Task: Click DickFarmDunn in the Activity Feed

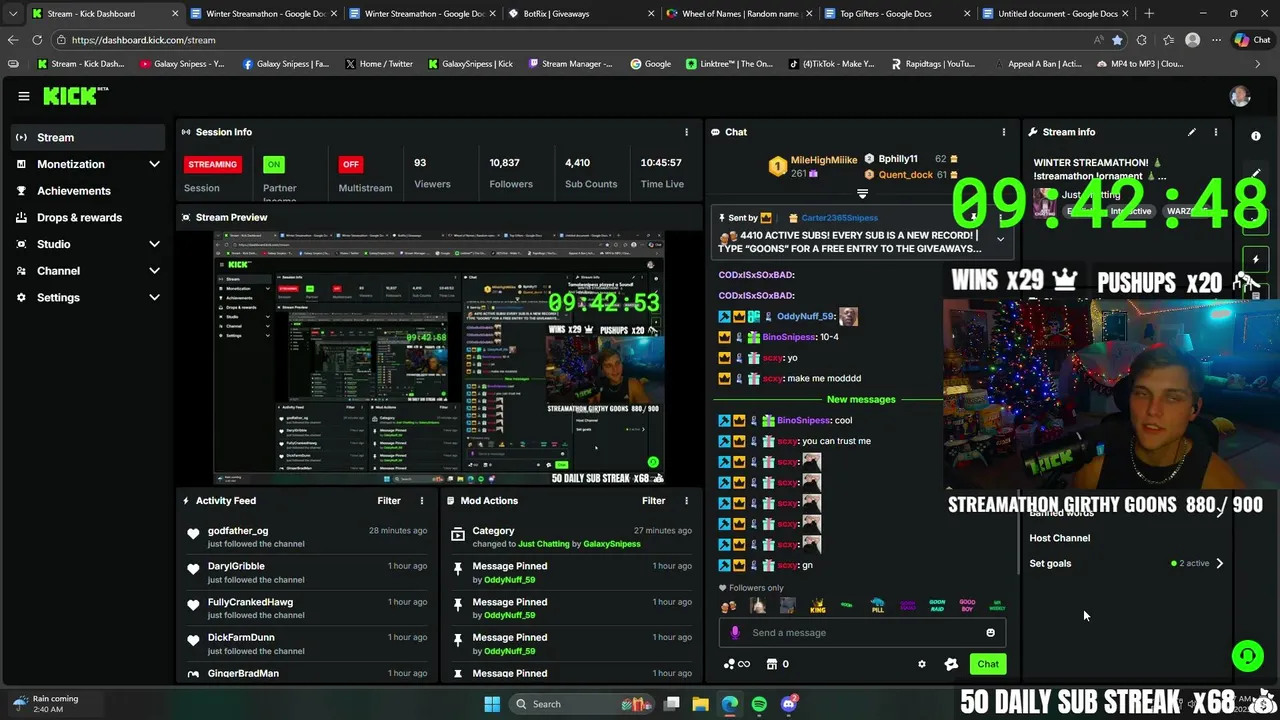Action: point(241,637)
